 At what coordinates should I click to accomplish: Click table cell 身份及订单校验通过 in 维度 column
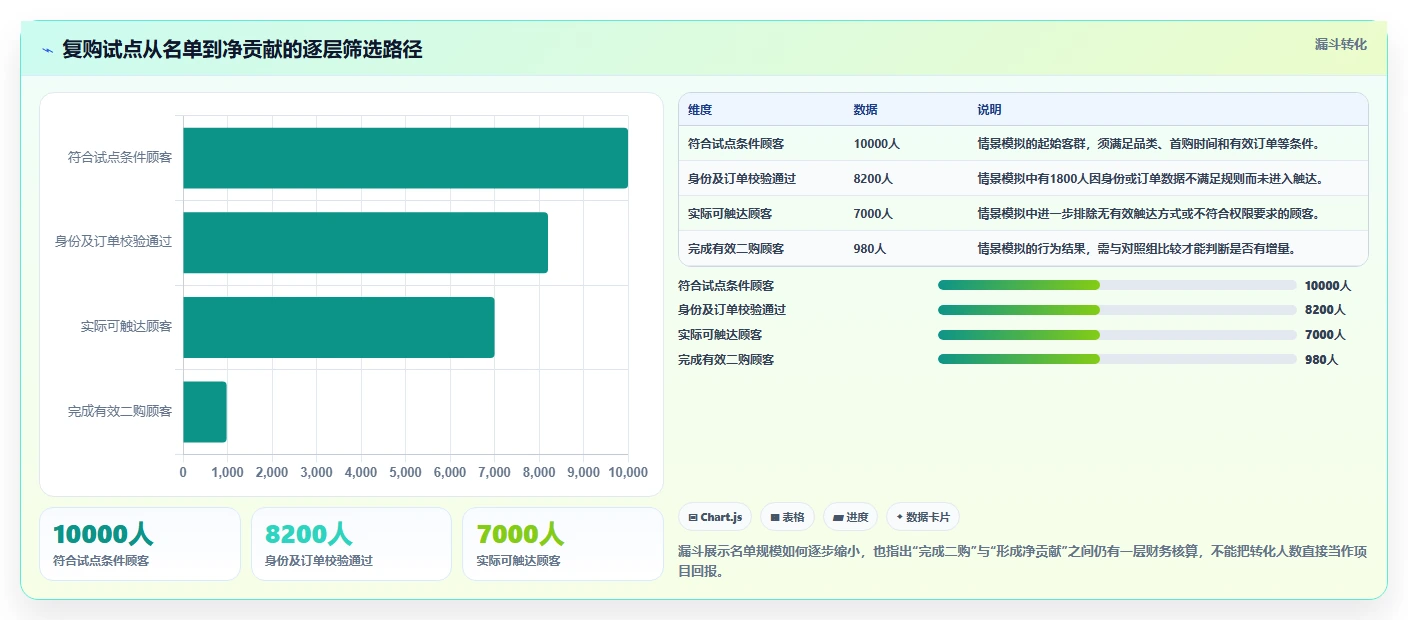coord(742,179)
